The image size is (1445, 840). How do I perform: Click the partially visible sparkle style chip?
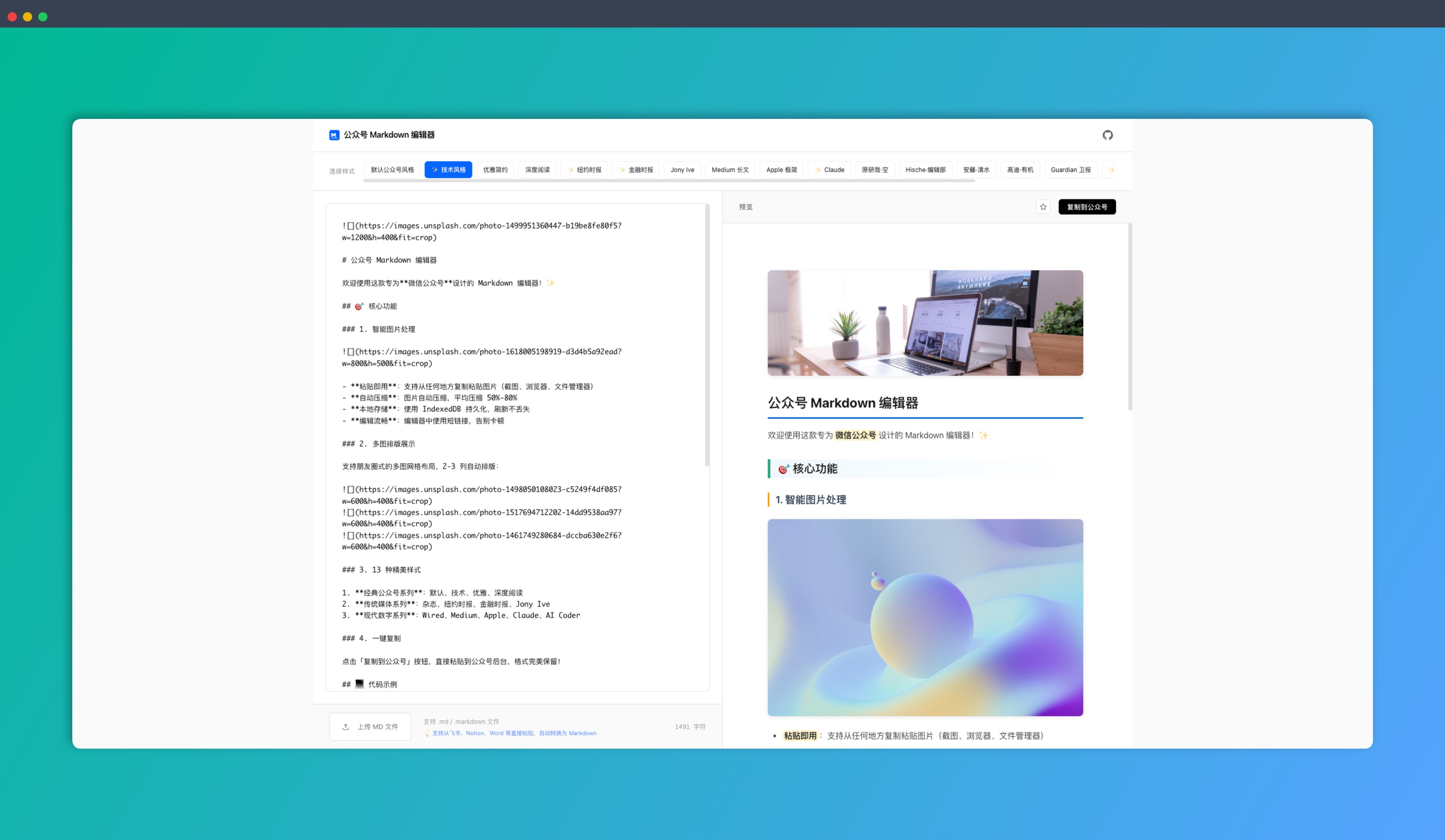(x=1110, y=170)
